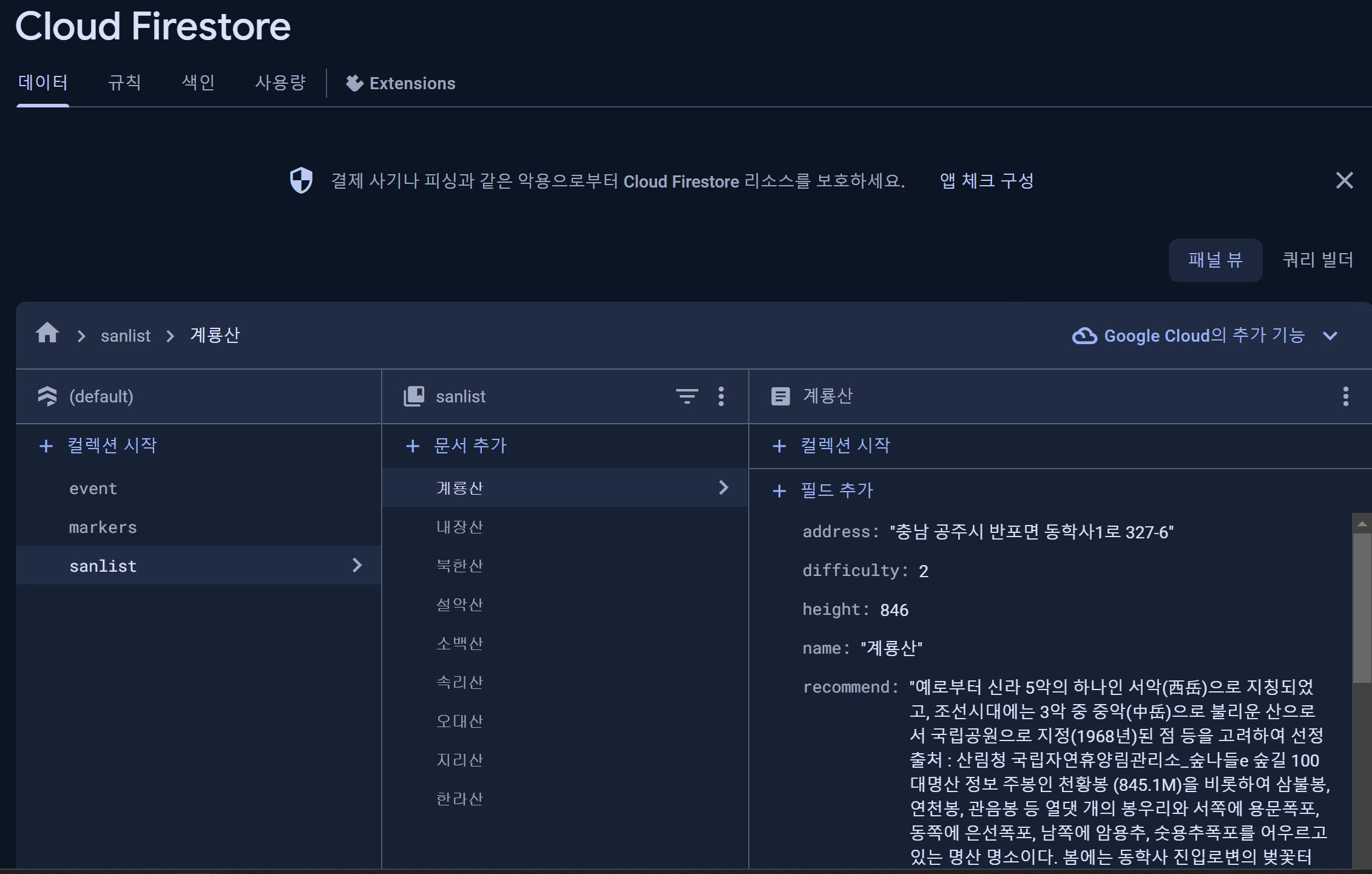Select the 패널 뷰 view button
This screenshot has height=874, width=1372.
1215,260
